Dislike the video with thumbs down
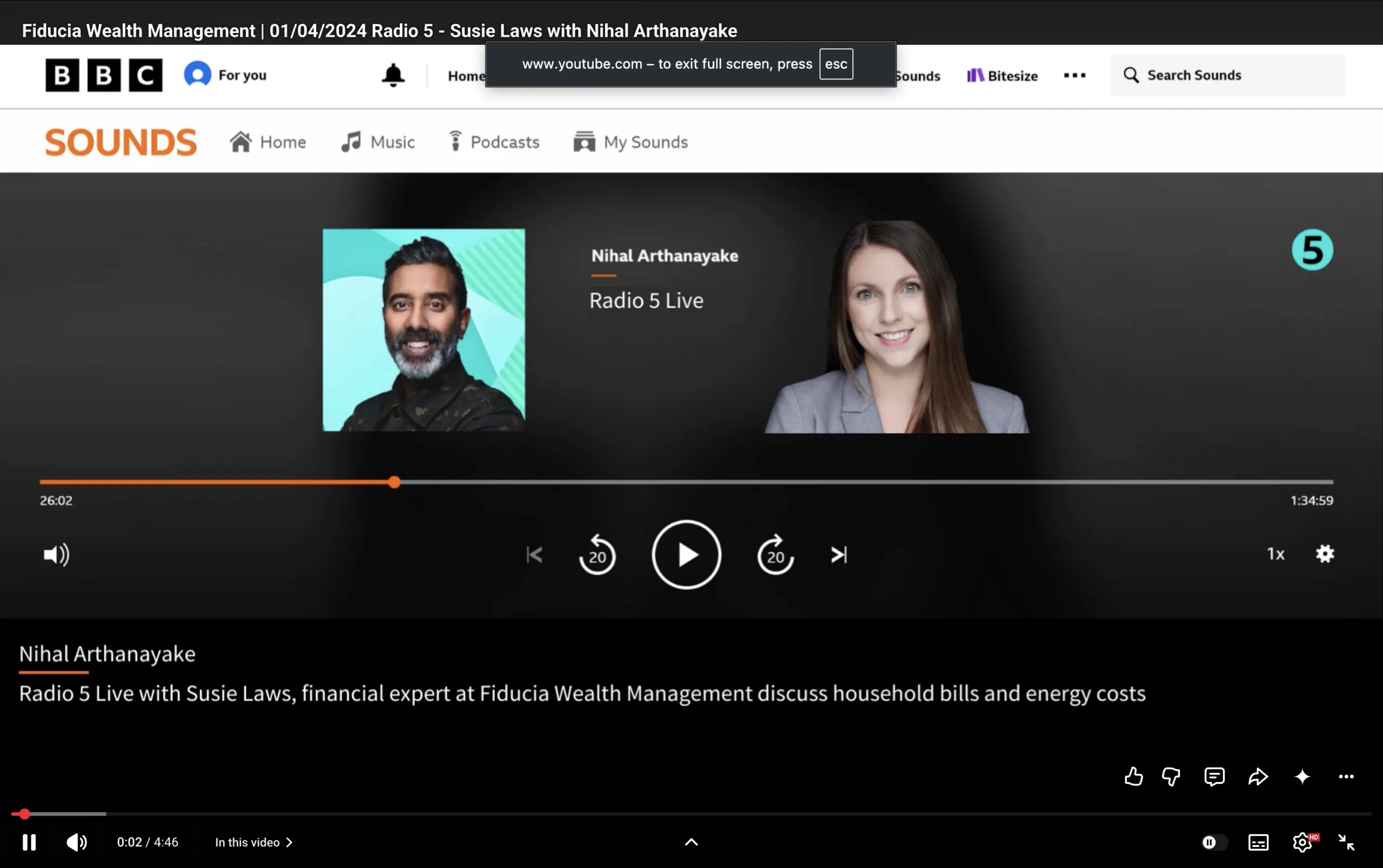1383x868 pixels. (1171, 776)
